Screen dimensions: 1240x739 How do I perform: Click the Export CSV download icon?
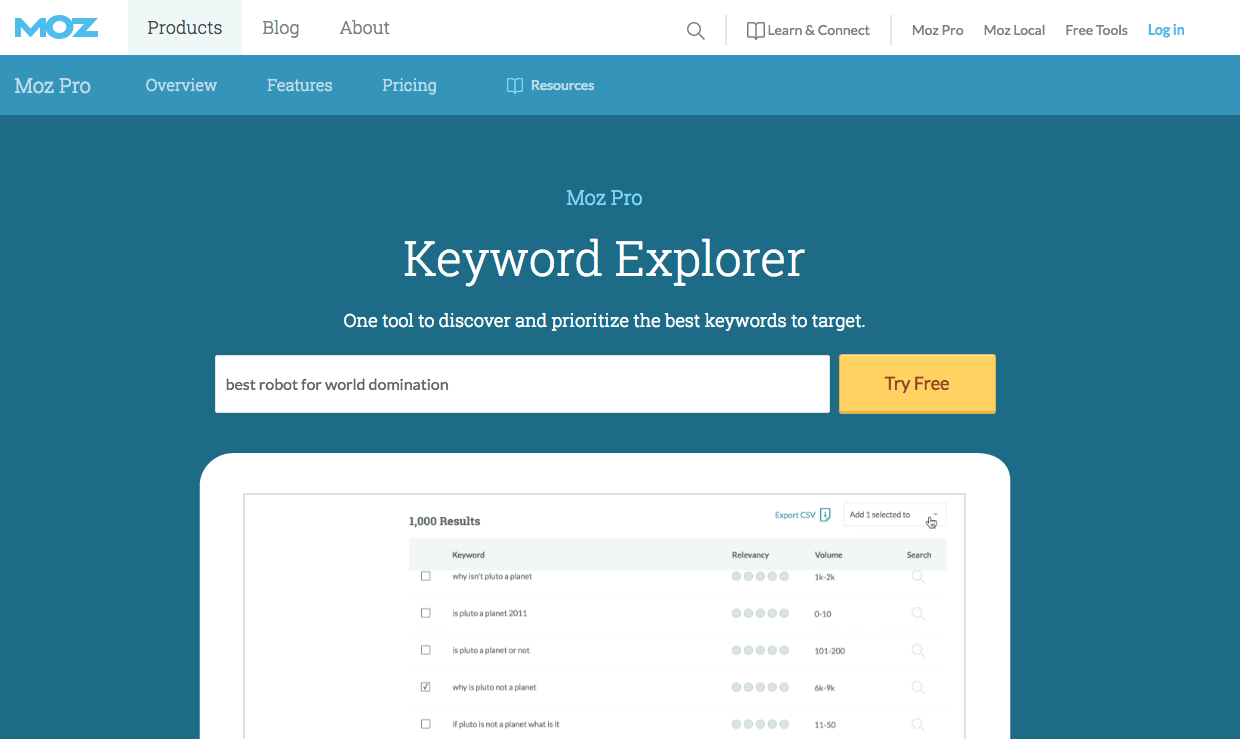(825, 515)
